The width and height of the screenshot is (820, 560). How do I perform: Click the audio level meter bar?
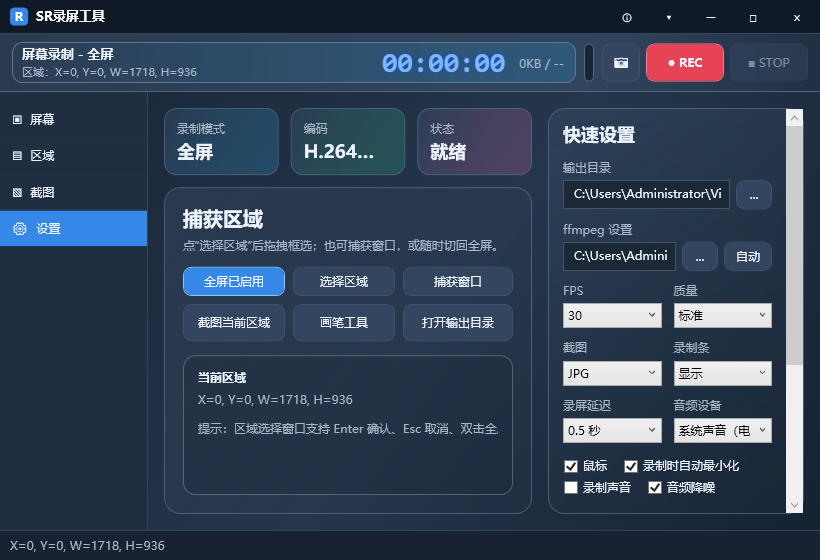point(589,63)
